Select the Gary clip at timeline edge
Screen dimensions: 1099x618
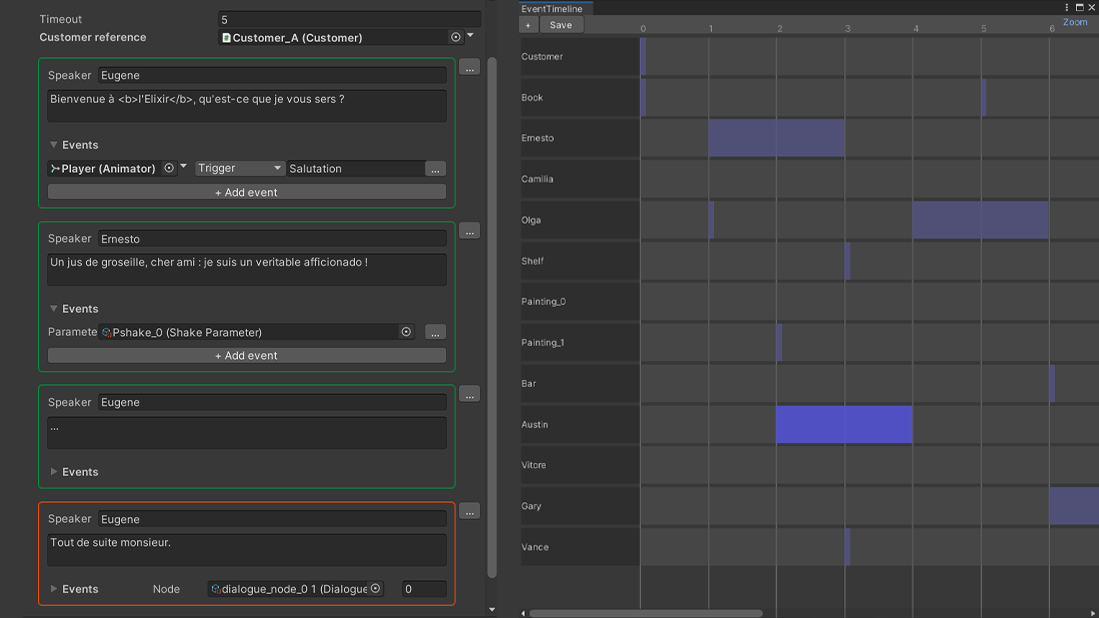(x=1074, y=506)
